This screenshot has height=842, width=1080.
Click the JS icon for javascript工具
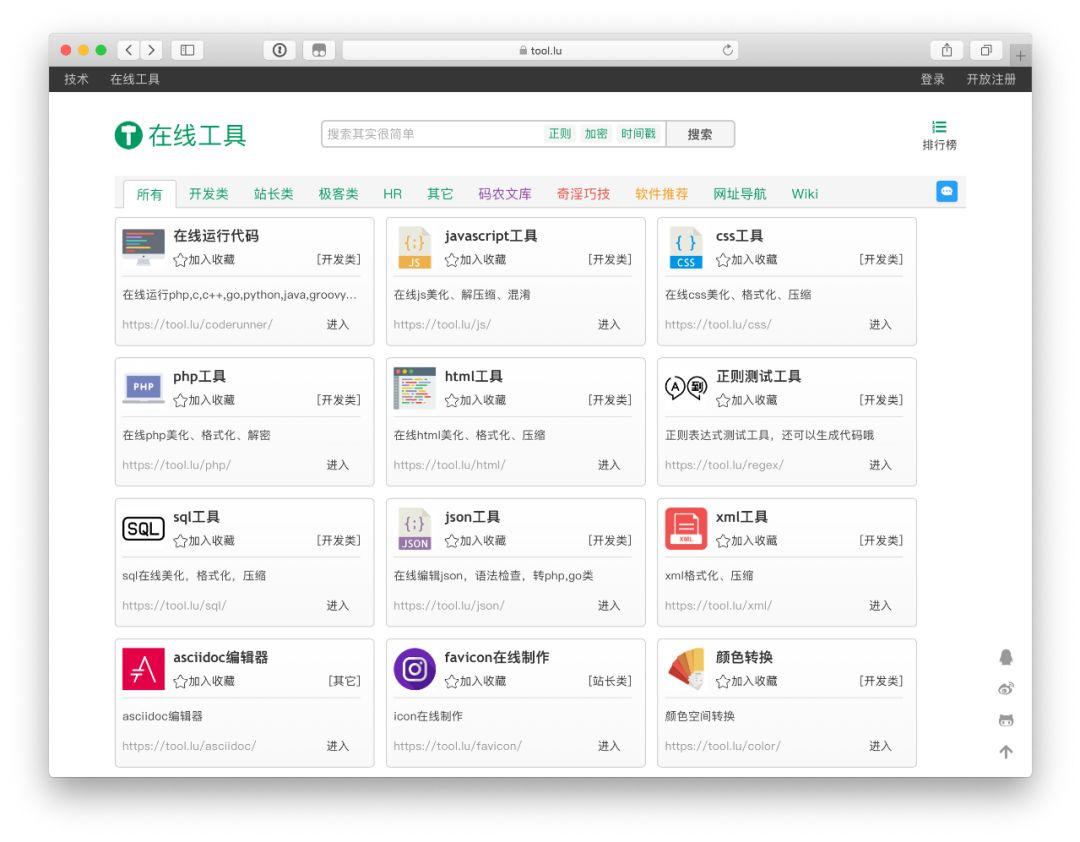[414, 246]
